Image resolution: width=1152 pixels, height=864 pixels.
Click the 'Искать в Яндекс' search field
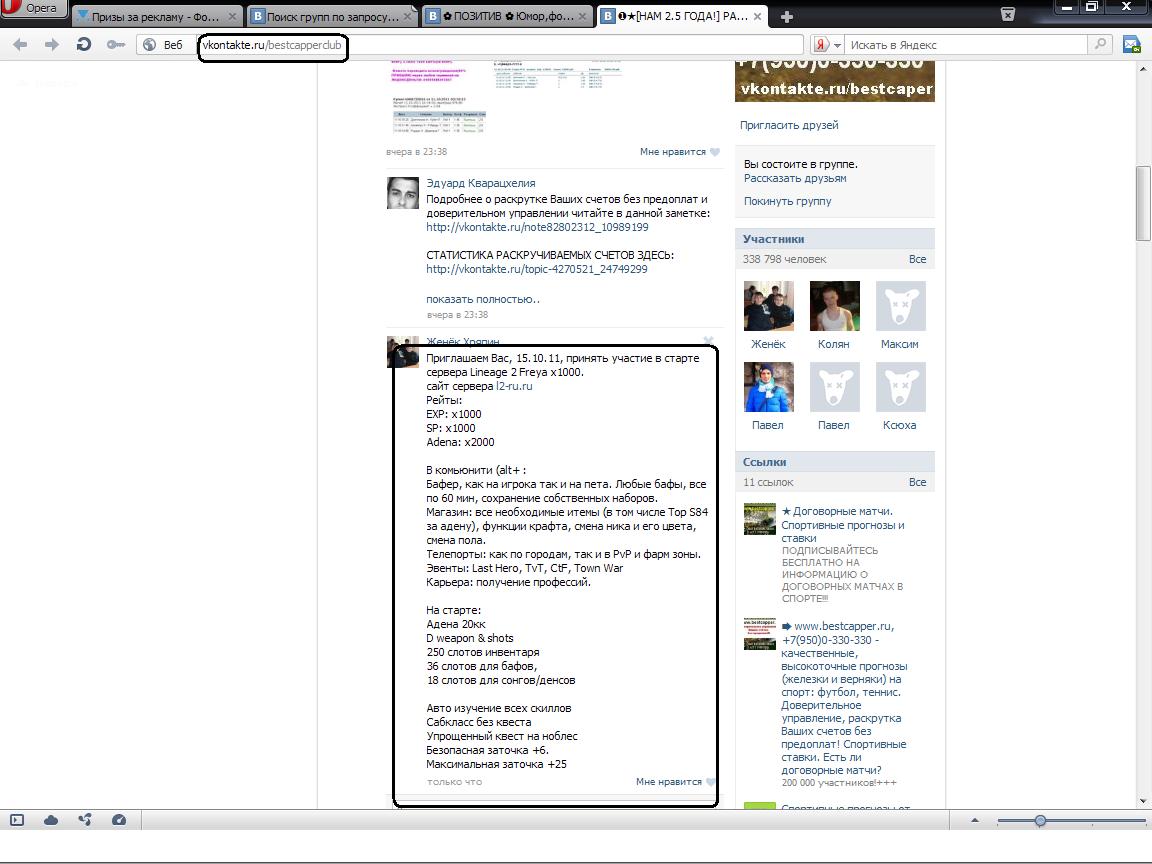click(x=966, y=45)
